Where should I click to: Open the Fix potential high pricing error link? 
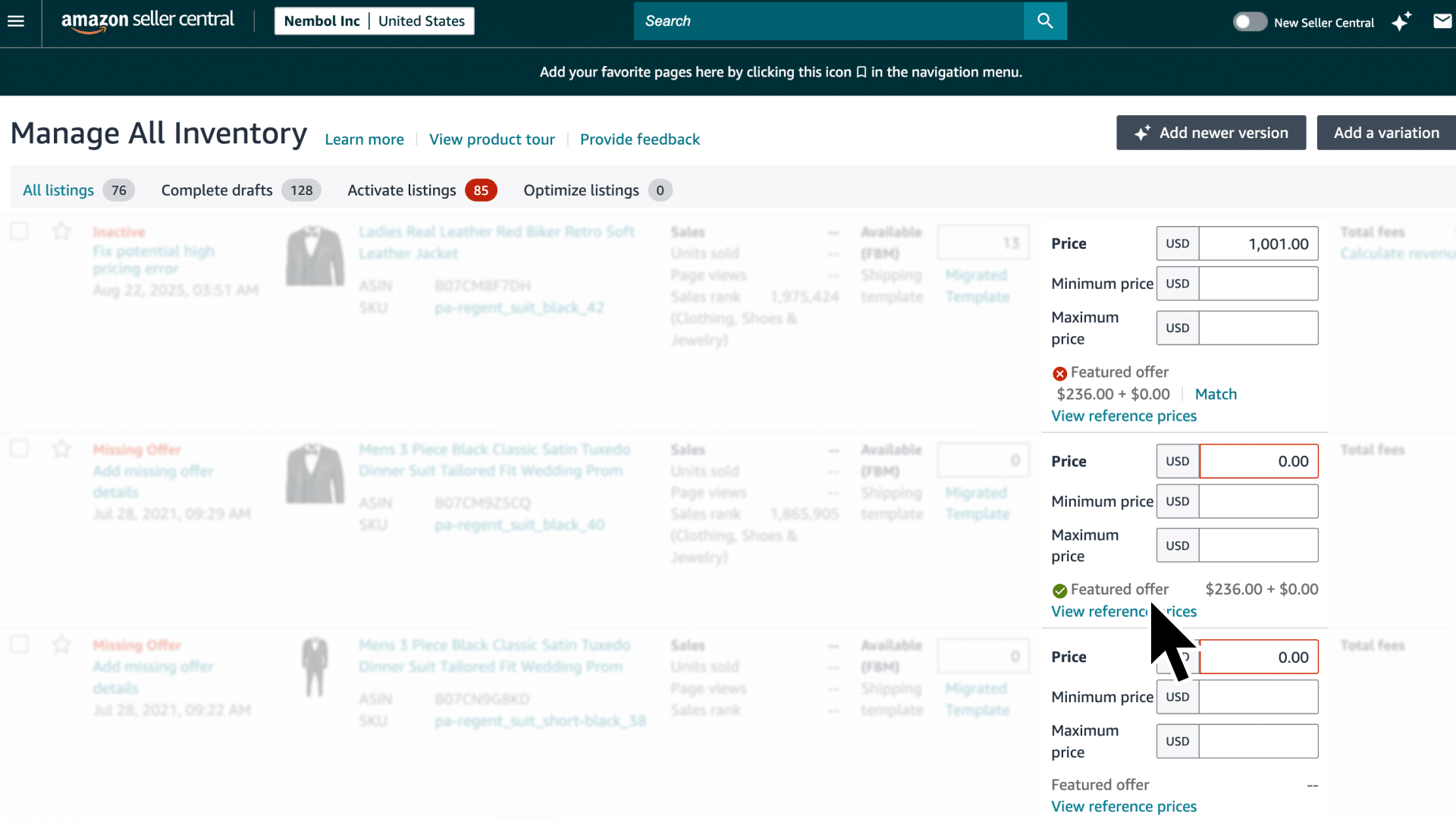tap(153, 259)
